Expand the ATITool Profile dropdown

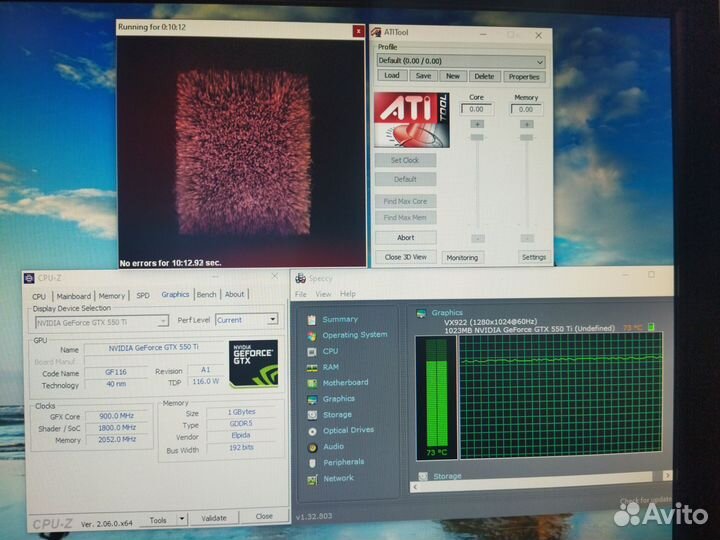pos(540,62)
